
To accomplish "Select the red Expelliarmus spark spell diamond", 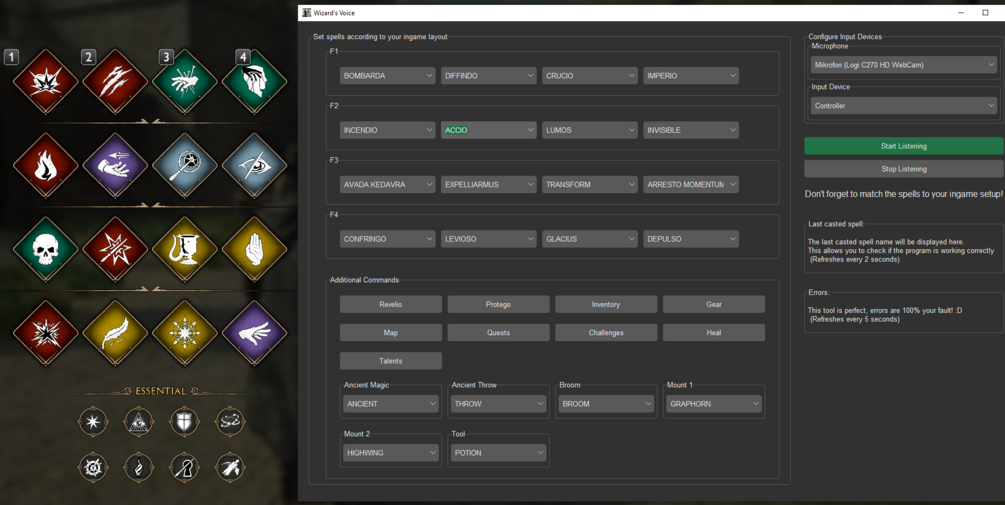I will [115, 249].
